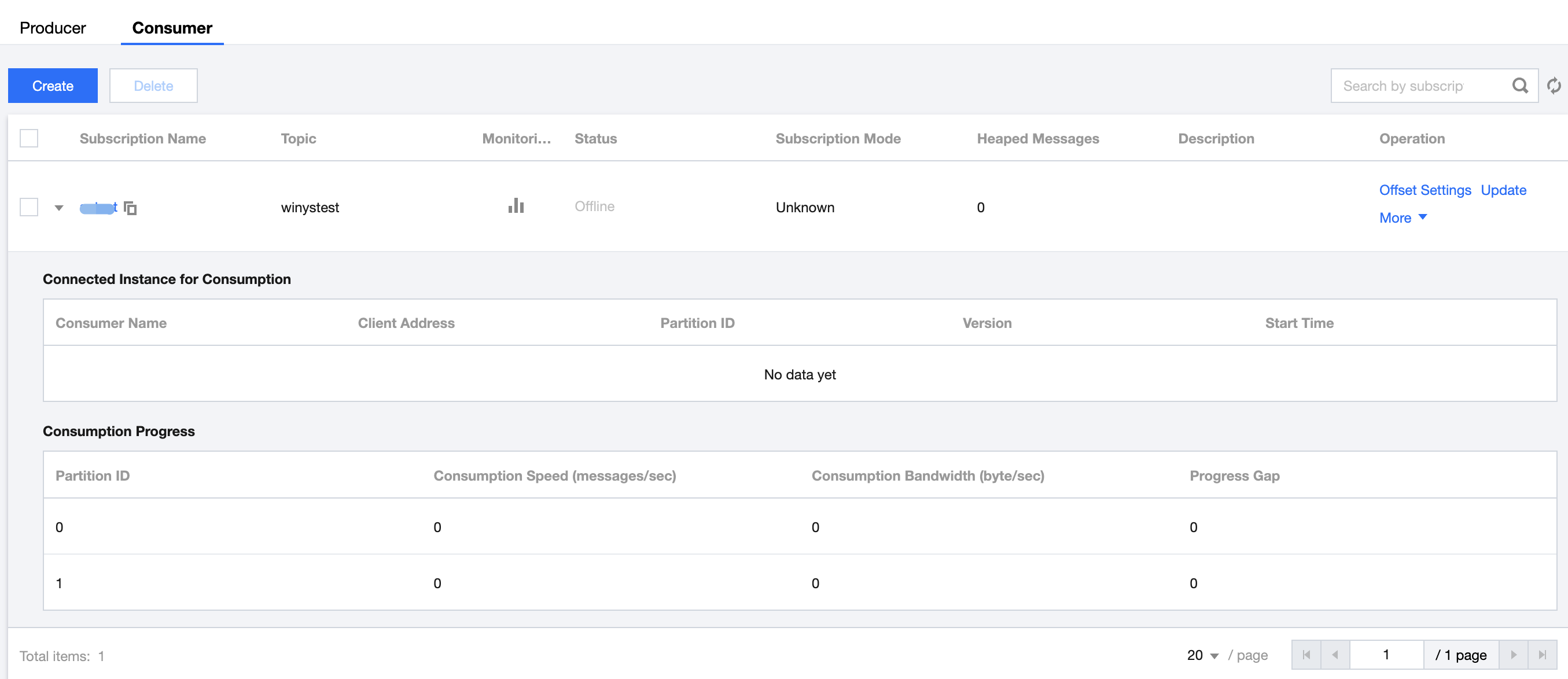Jump to the last page arrow
This screenshot has height=679, width=1568.
click(1543, 655)
